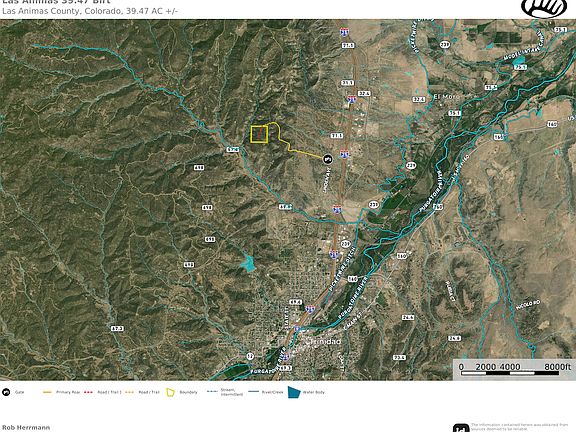The width and height of the screenshot is (576, 432).
Task: Click the Boundary polygon icon in the legend
Action: 170,392
